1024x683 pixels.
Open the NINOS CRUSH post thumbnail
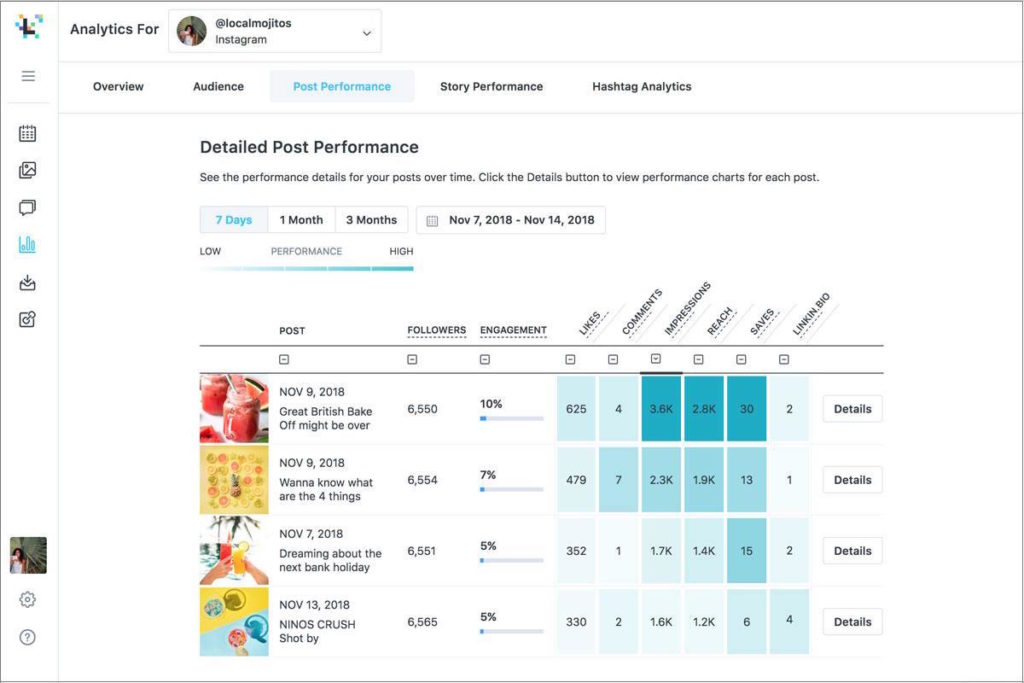pos(234,622)
